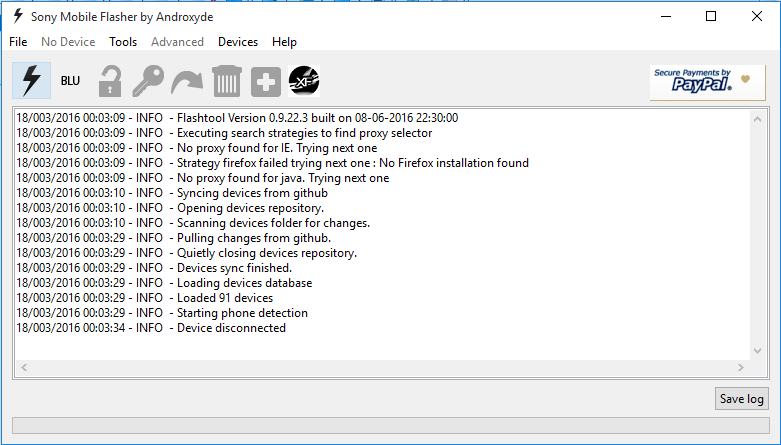Image resolution: width=781 pixels, height=445 pixels.
Task: Click the log scroll left arrow
Action: [24, 367]
